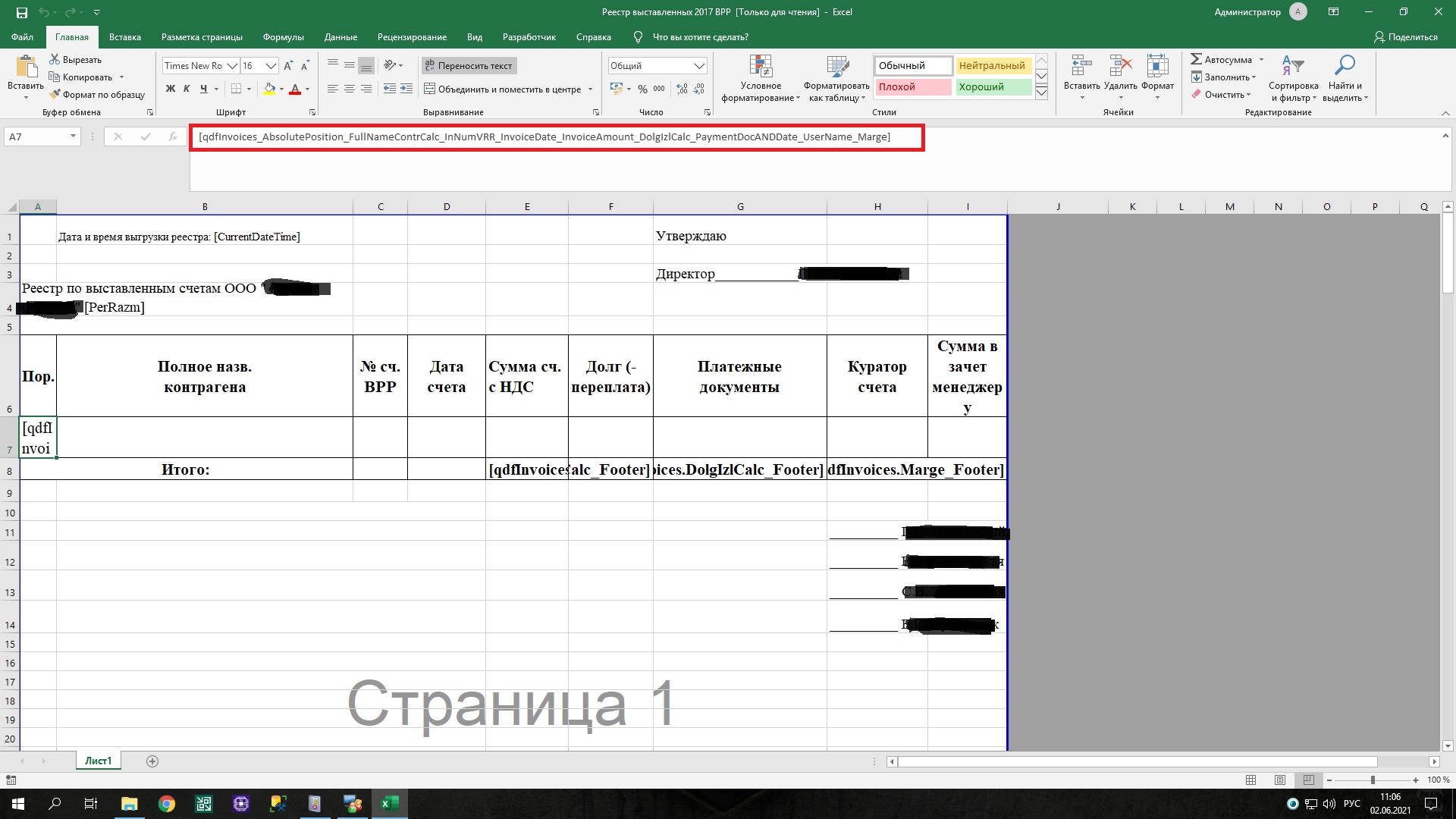1456x819 pixels.
Task: Open Форматировать как таблицу
Action: [834, 78]
